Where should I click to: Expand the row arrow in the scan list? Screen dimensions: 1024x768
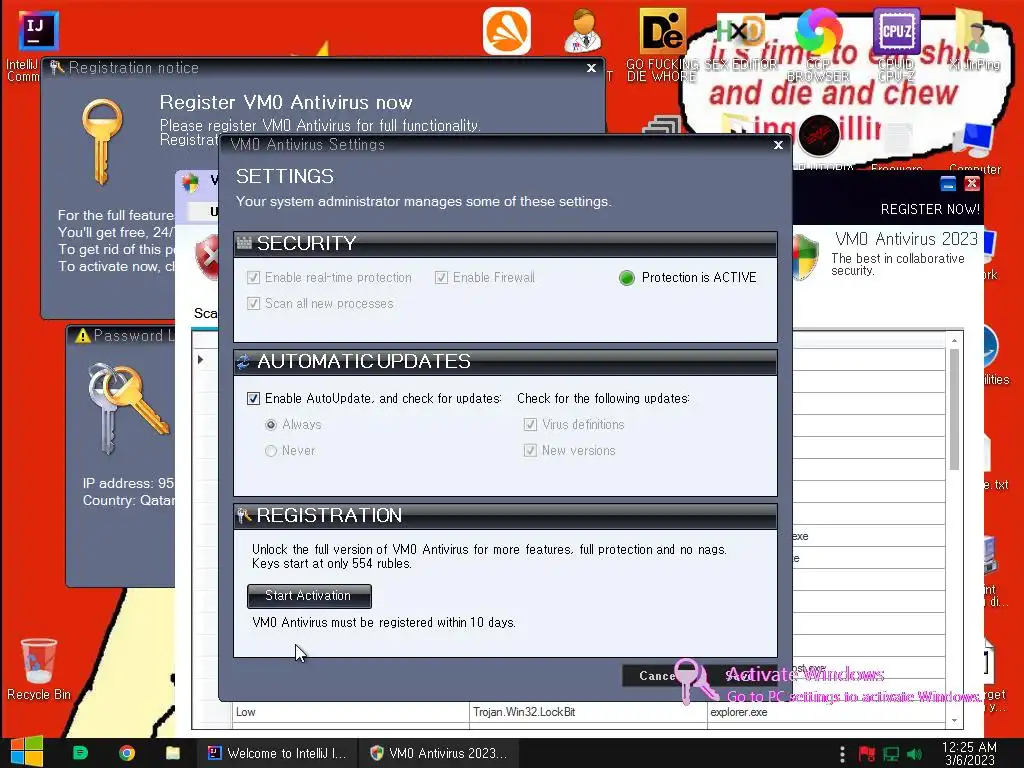[200, 360]
